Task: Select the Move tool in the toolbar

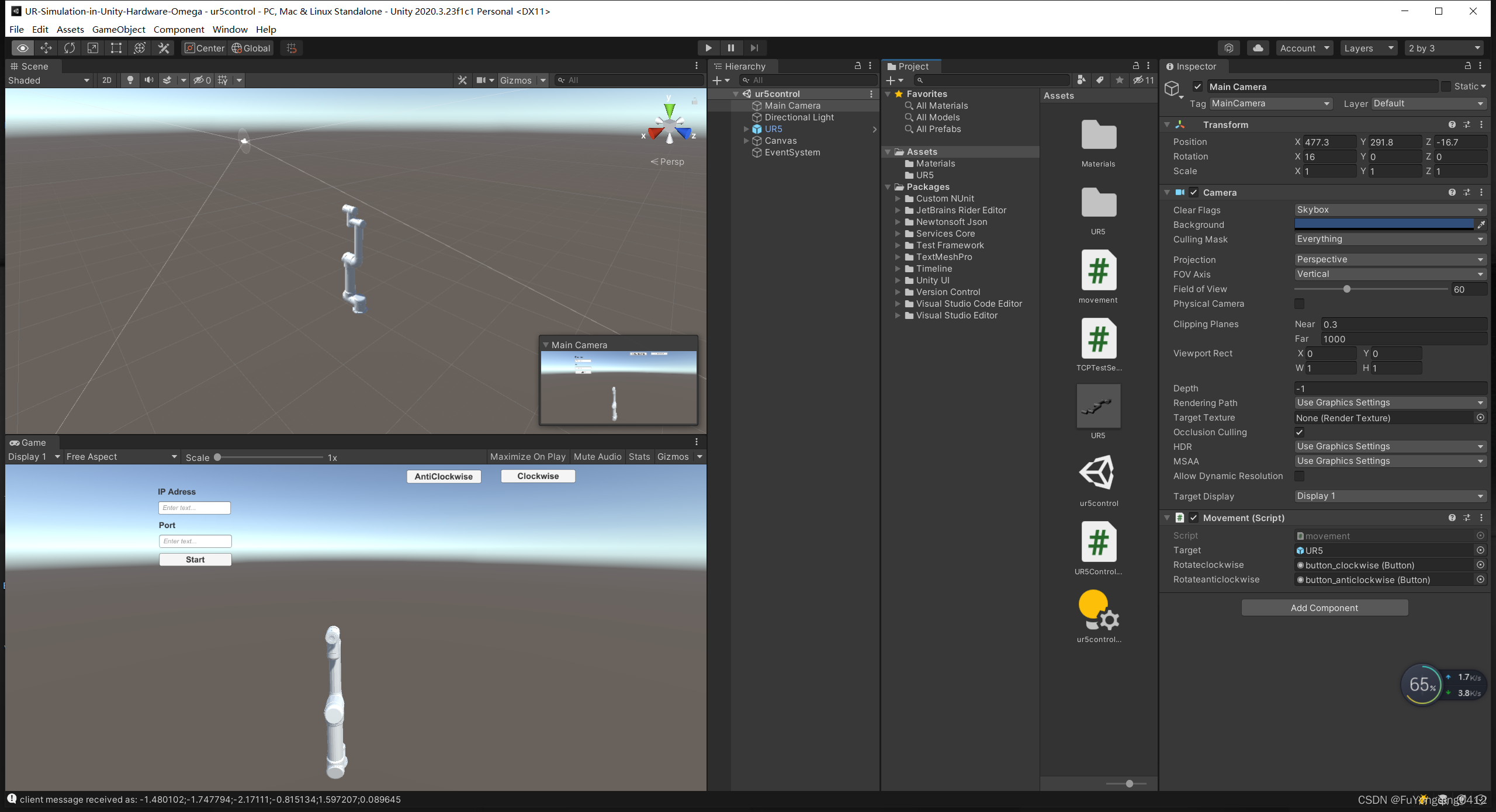Action: (46, 48)
